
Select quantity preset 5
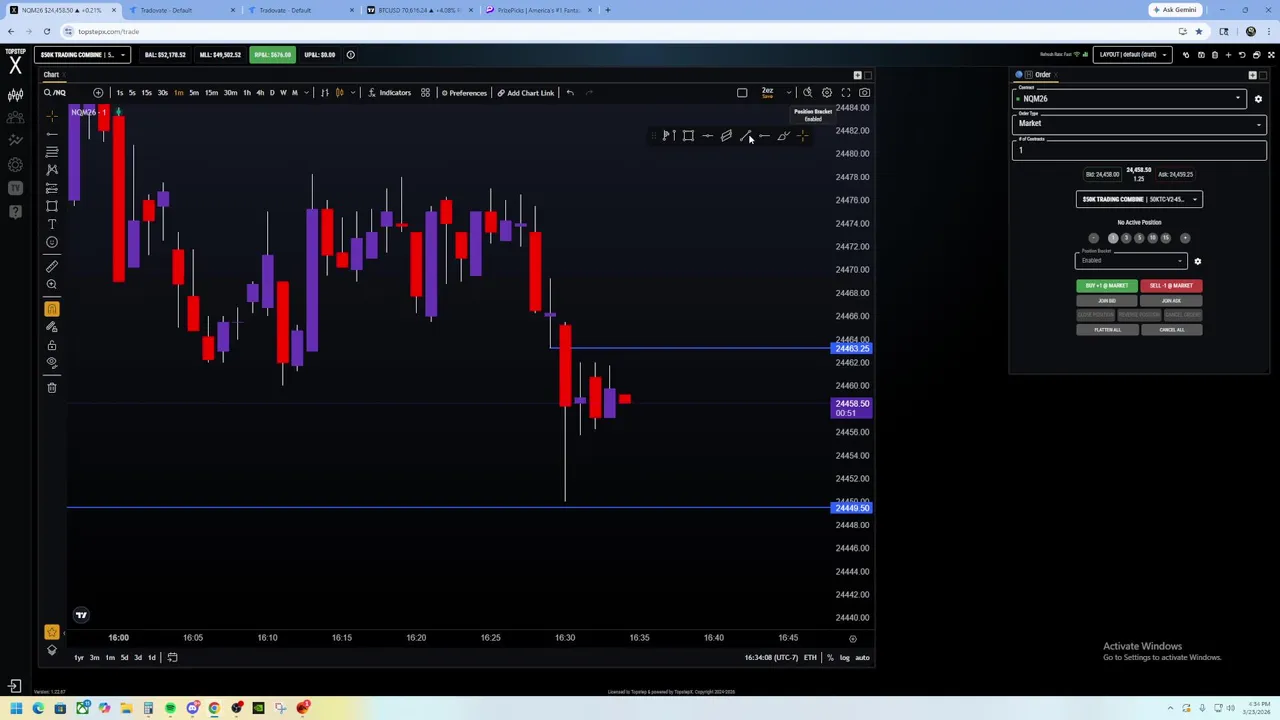(x=1139, y=238)
